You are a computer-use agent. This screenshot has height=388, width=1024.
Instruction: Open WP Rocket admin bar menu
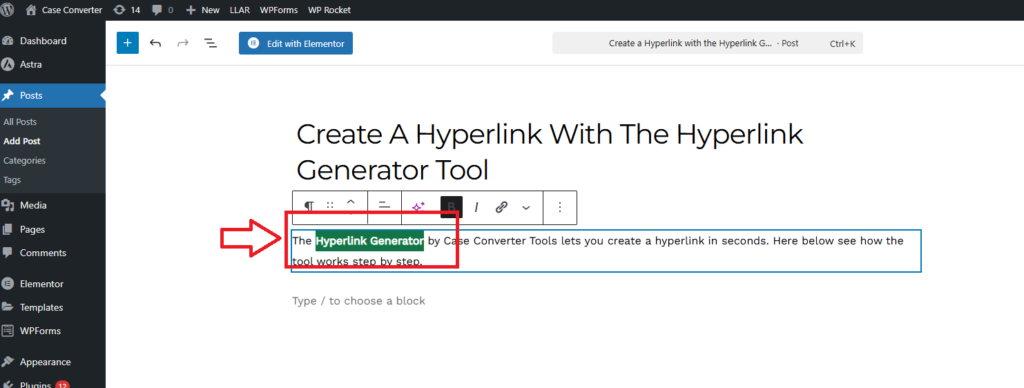tap(329, 10)
